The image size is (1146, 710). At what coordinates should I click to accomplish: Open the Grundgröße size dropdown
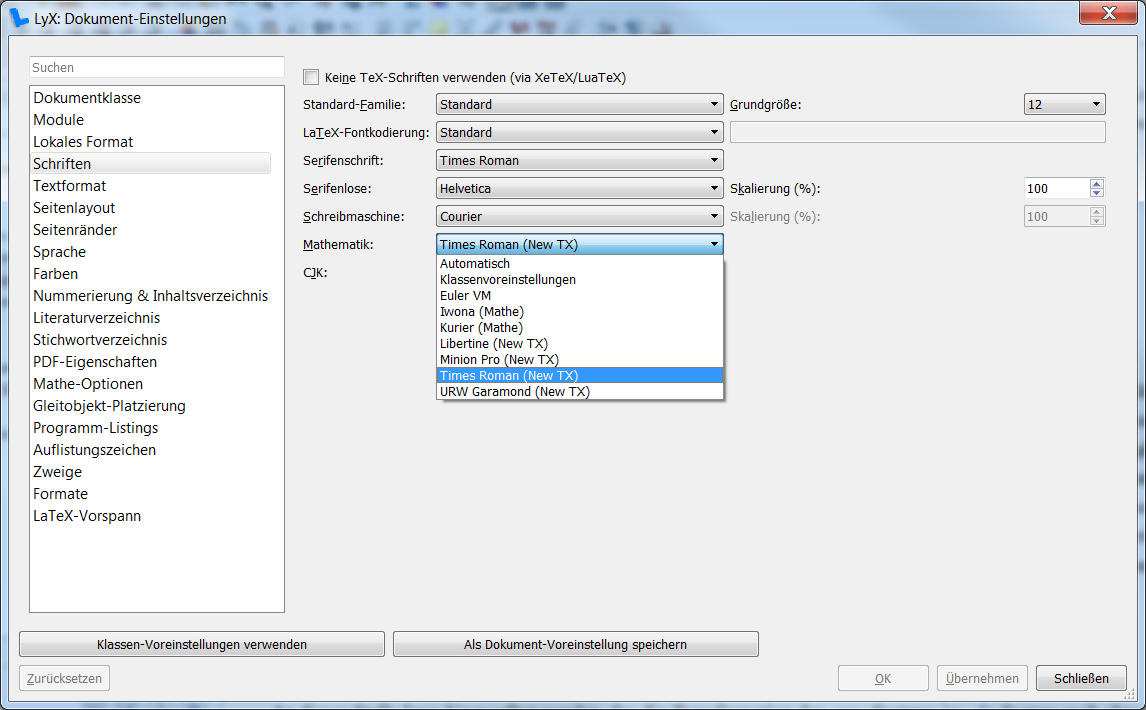click(1064, 105)
